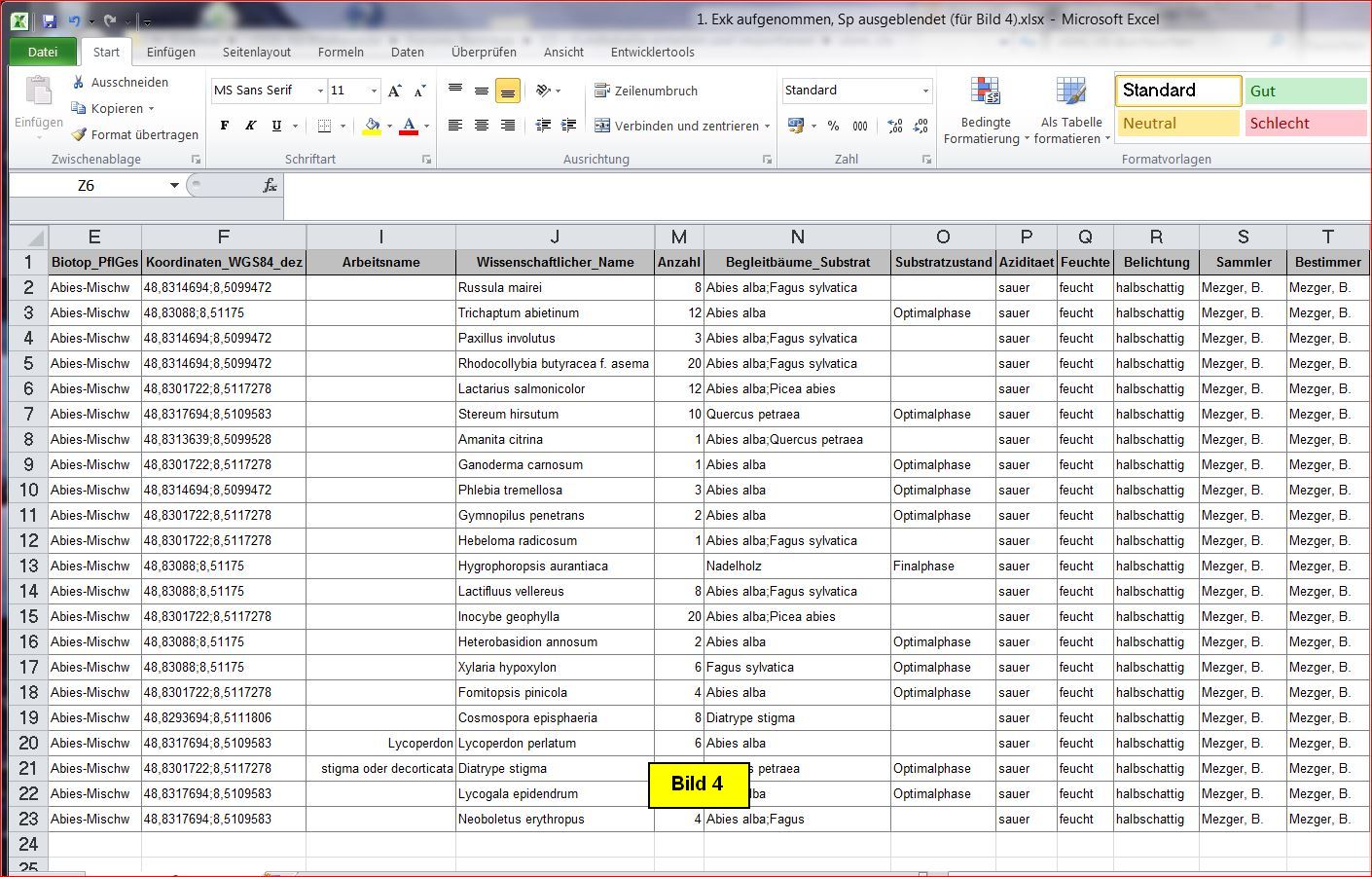
Task: Toggle bottom vertical alignment
Action: click(x=507, y=91)
